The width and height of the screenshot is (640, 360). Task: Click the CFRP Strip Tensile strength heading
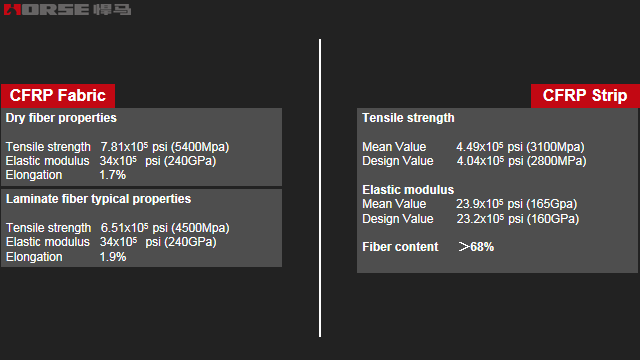(408, 118)
